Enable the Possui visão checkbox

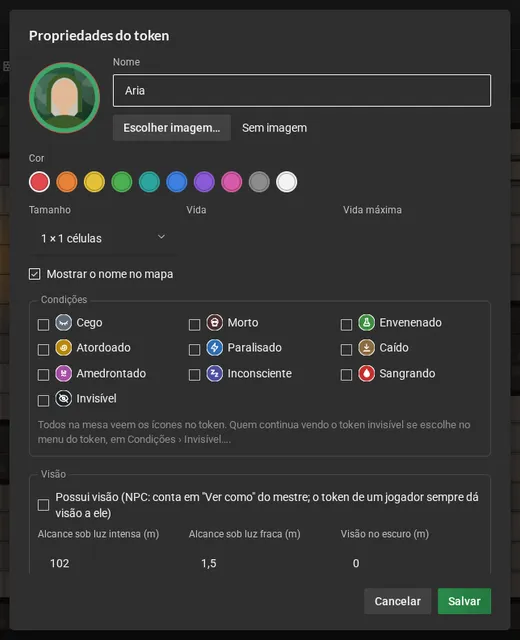[x=43, y=505]
